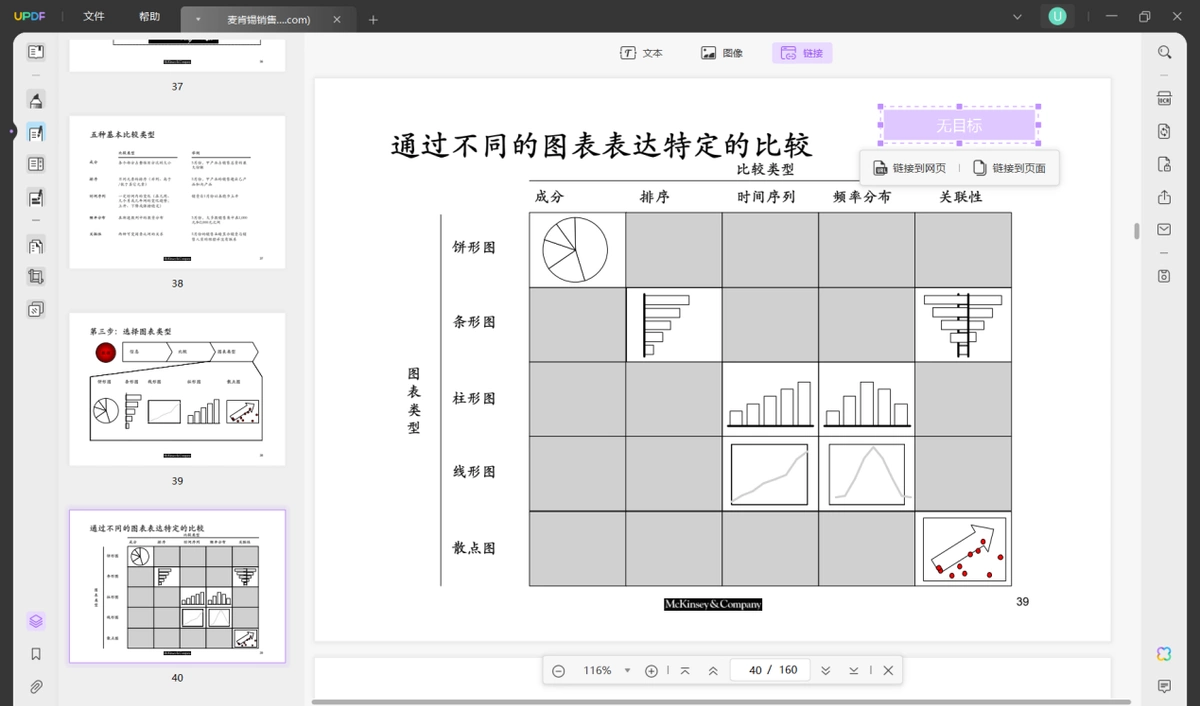Viewport: 1200px width, 706px height.
Task: Select the crop pages tool icon
Action: click(x=36, y=277)
